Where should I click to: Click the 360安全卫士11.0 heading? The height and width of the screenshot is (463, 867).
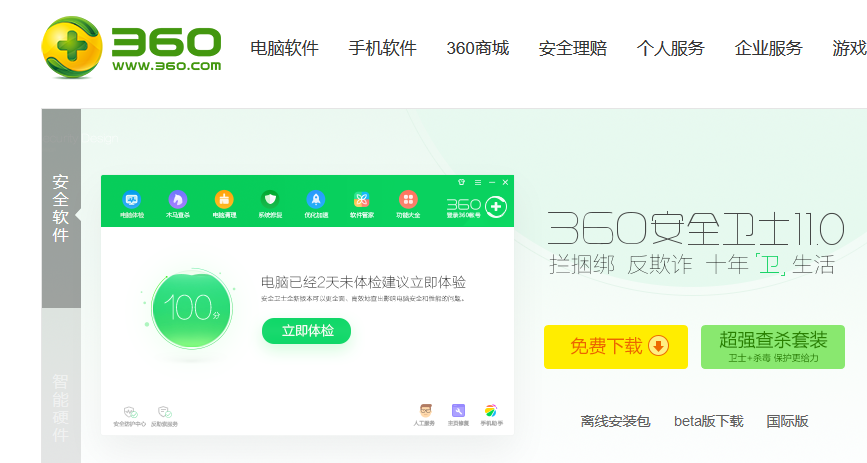coord(696,228)
